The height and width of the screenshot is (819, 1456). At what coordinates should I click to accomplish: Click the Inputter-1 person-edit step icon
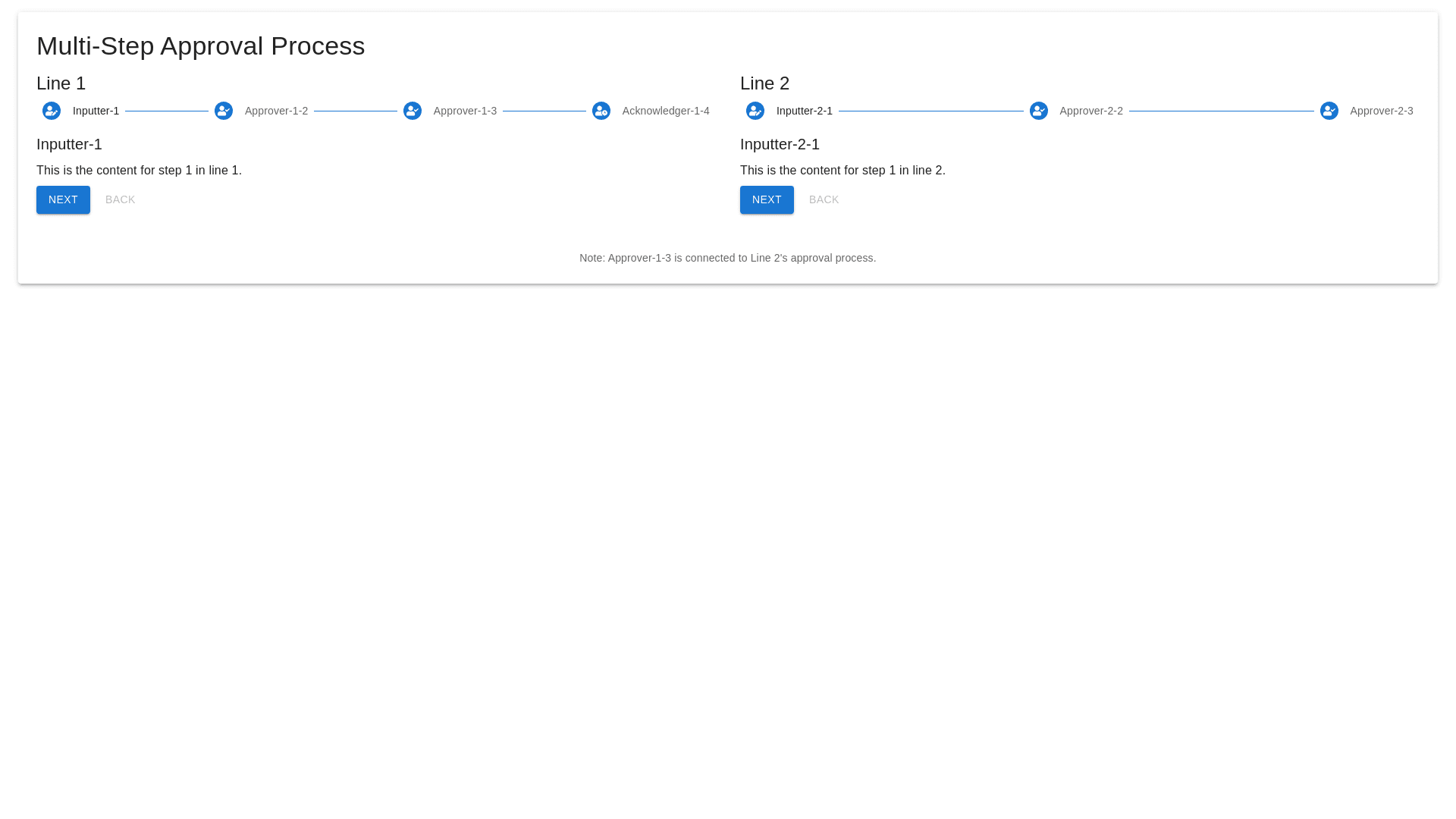[52, 111]
